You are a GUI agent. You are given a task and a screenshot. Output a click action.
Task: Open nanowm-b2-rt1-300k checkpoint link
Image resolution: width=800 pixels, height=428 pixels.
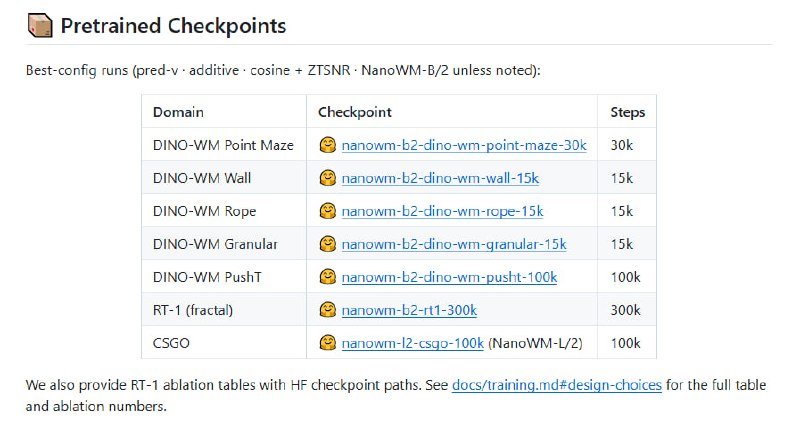pyautogui.click(x=409, y=310)
